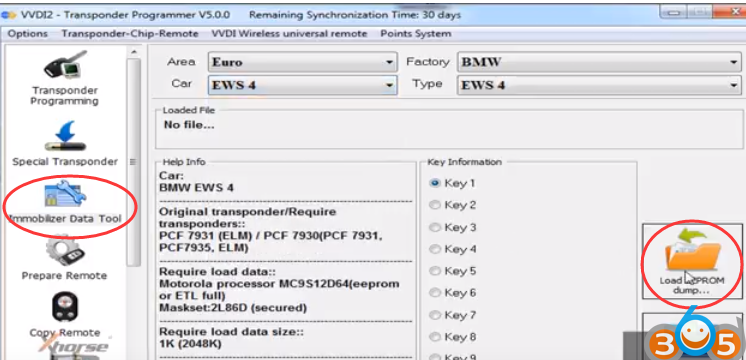Screen dimensions: 746x360
Task: Click the '1K (2048K)' data size text
Action: tap(190, 343)
